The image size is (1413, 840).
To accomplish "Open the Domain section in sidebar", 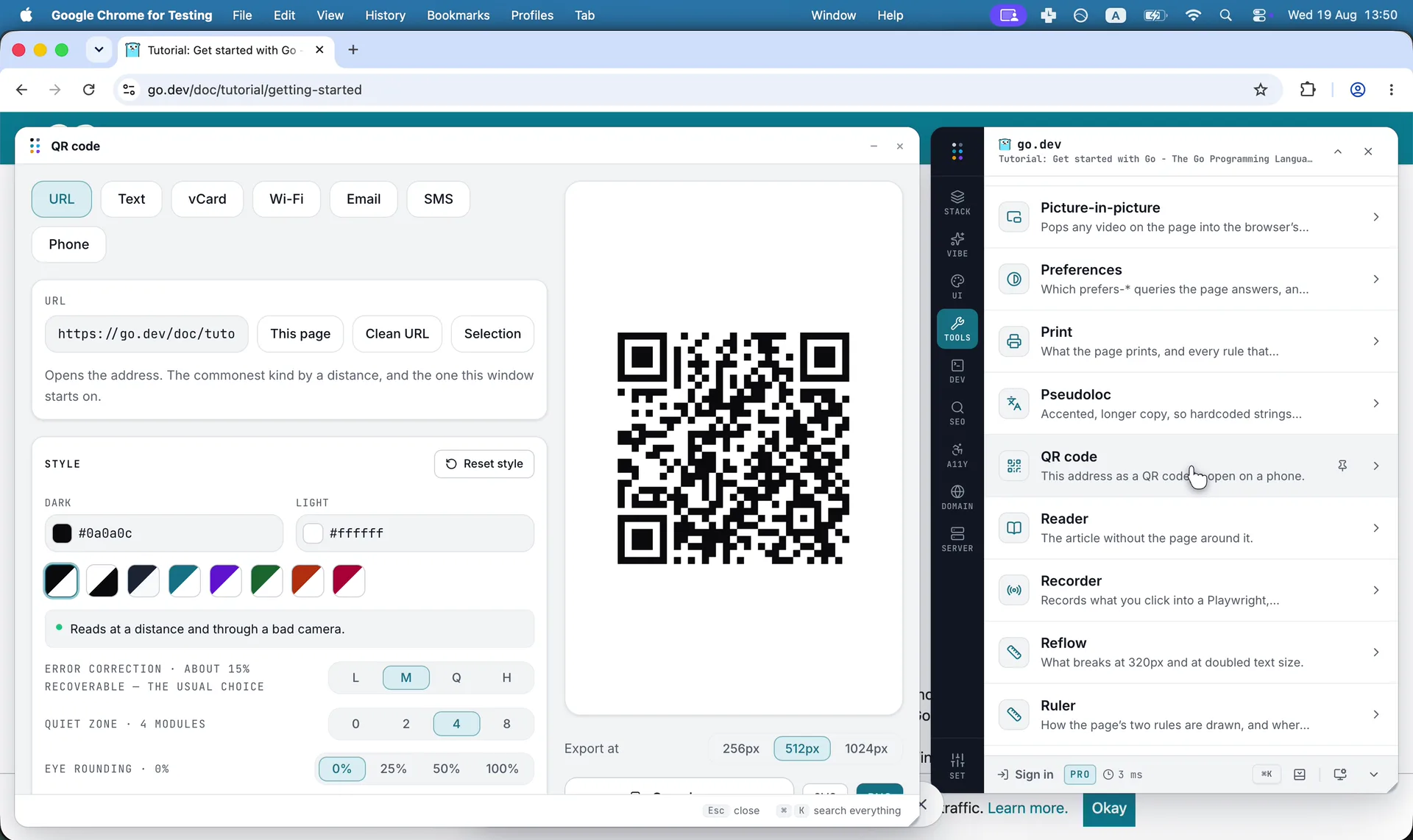I will pyautogui.click(x=957, y=497).
